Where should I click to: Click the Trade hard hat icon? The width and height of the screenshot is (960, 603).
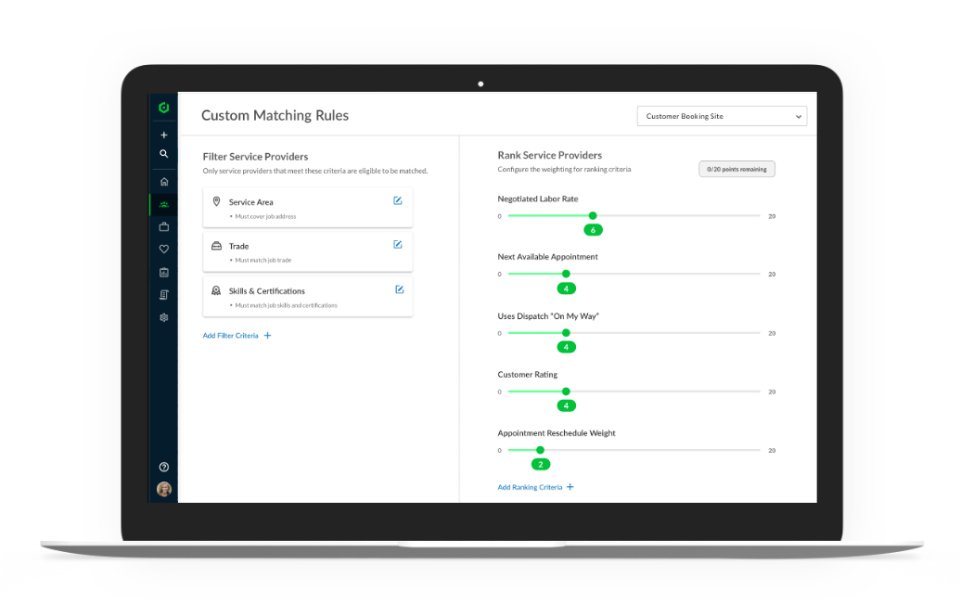click(x=216, y=245)
